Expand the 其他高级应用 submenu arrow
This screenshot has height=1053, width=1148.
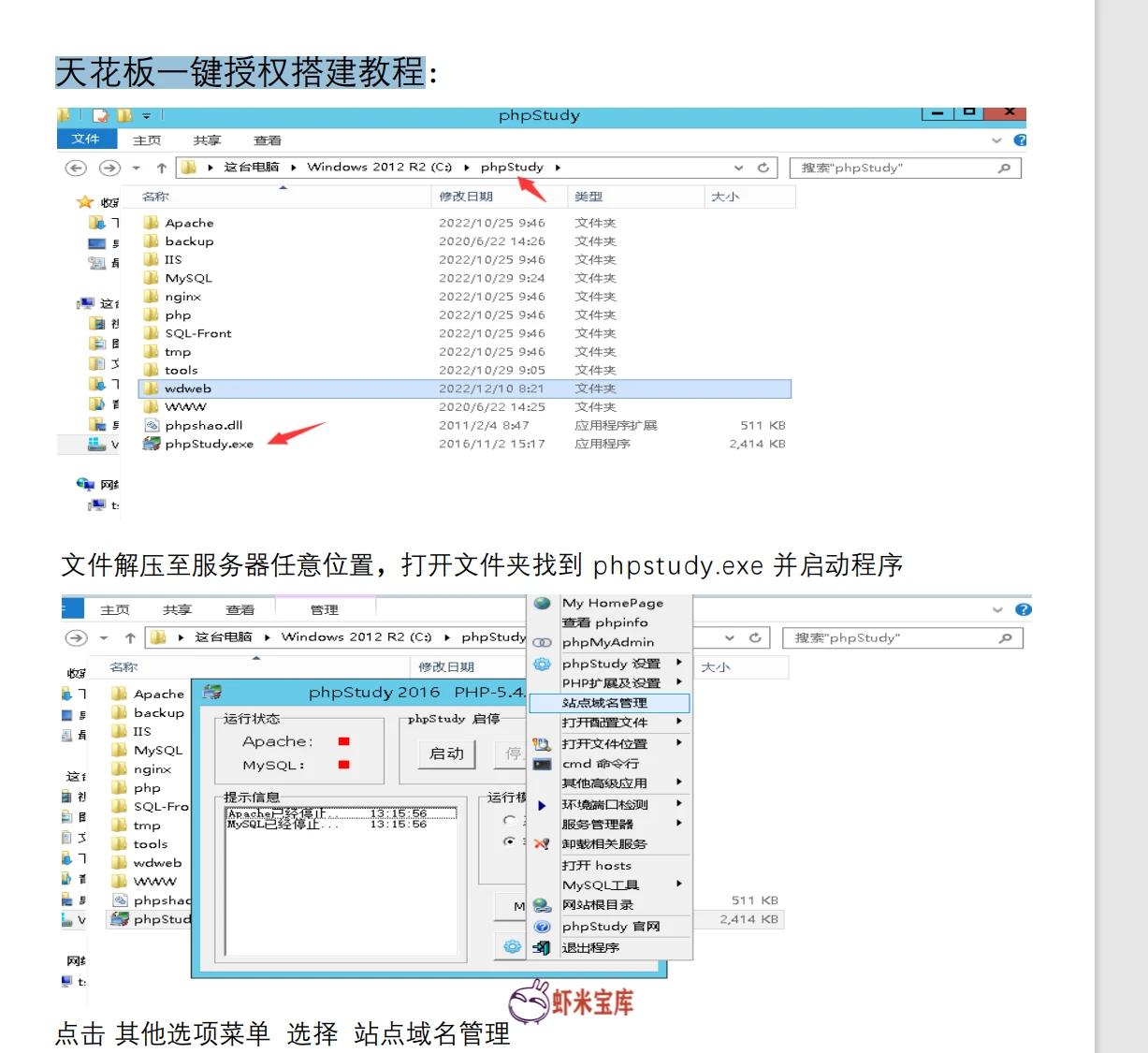[679, 782]
